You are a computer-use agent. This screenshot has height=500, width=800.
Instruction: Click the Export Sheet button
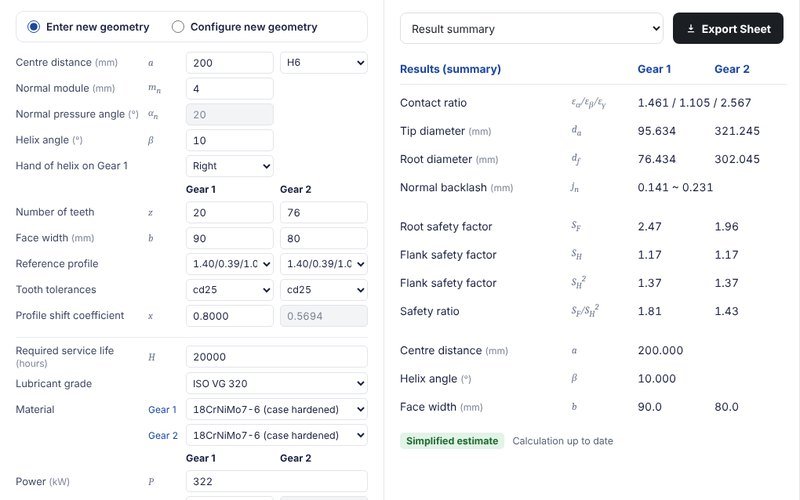click(x=728, y=29)
